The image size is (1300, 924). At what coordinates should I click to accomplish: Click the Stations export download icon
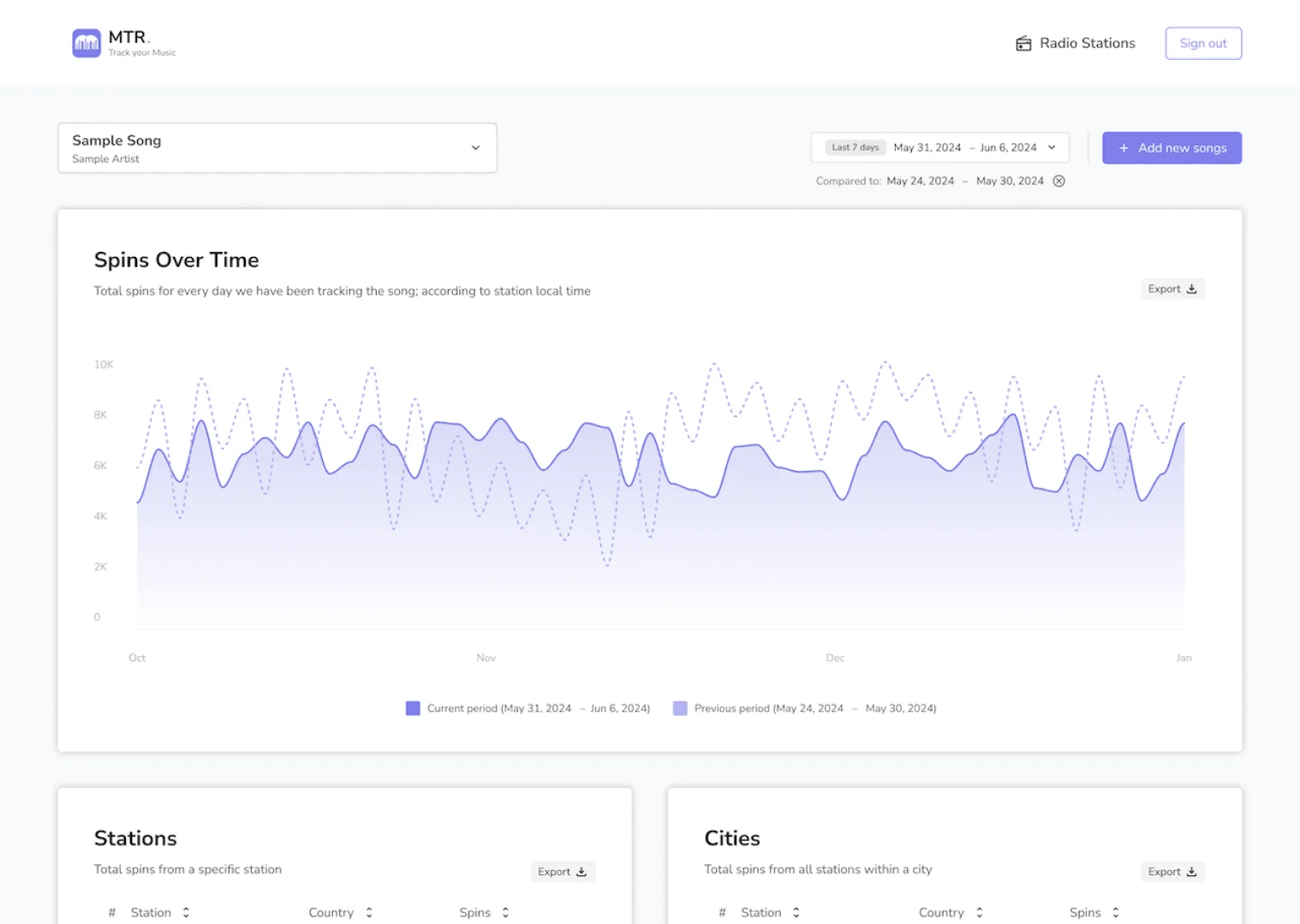[581, 872]
